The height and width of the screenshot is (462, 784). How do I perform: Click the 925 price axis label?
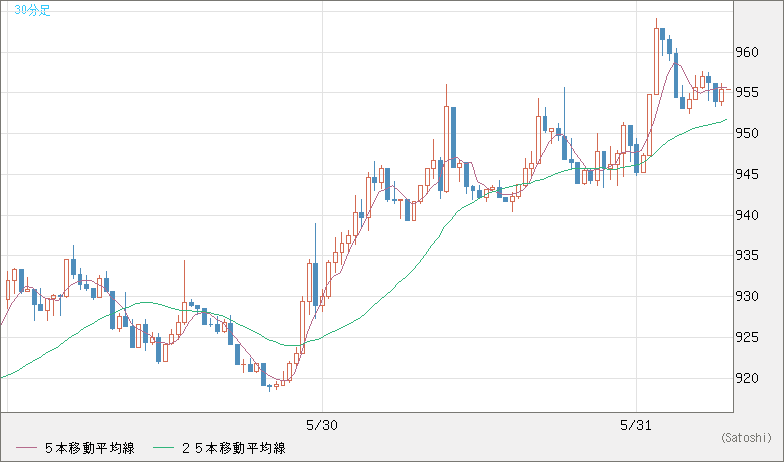[x=746, y=338]
